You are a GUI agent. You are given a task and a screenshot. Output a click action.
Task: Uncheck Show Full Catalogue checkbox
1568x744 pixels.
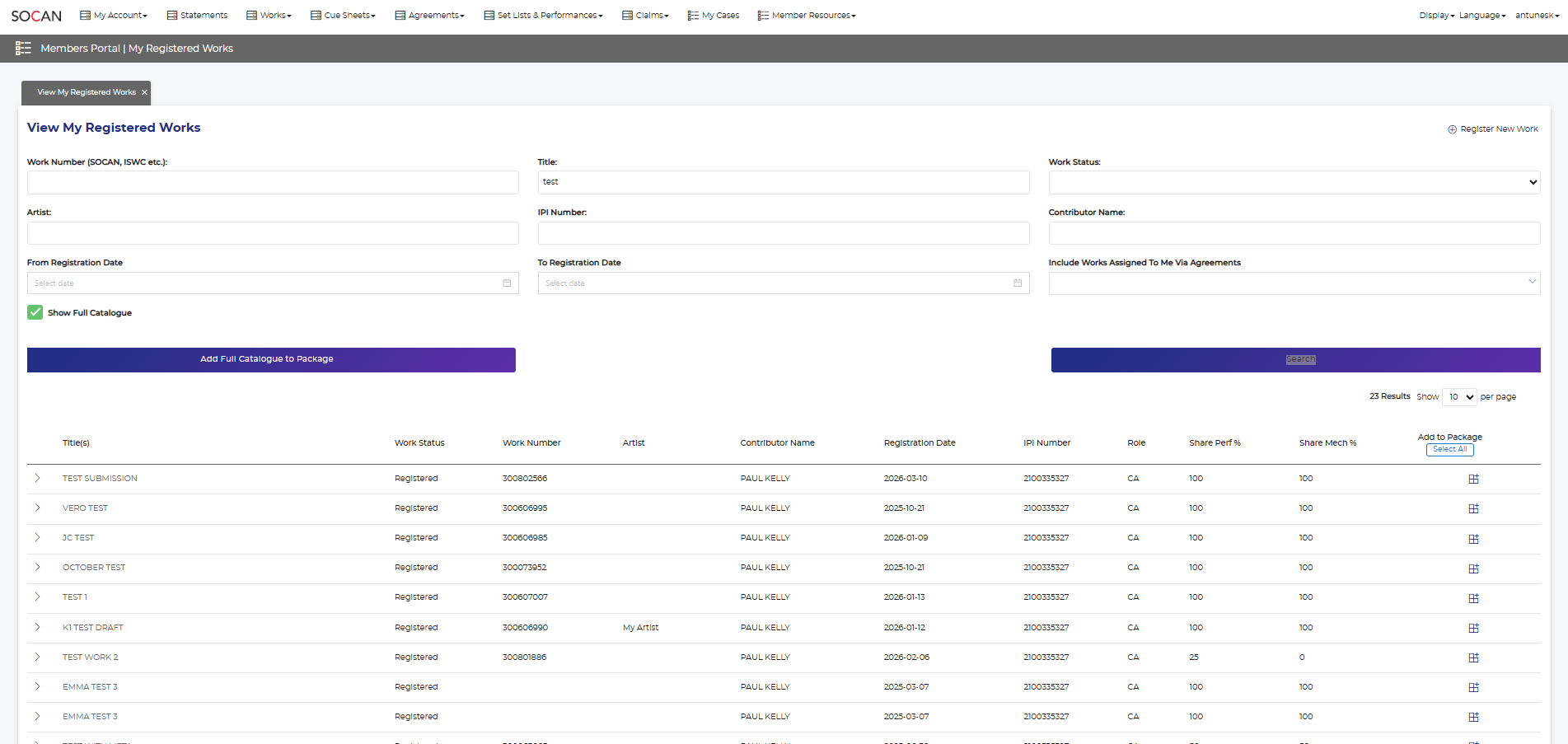click(35, 312)
